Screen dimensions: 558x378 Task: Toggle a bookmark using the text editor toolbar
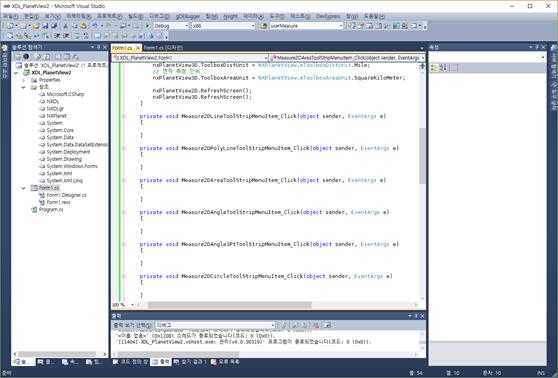[x=97, y=36]
